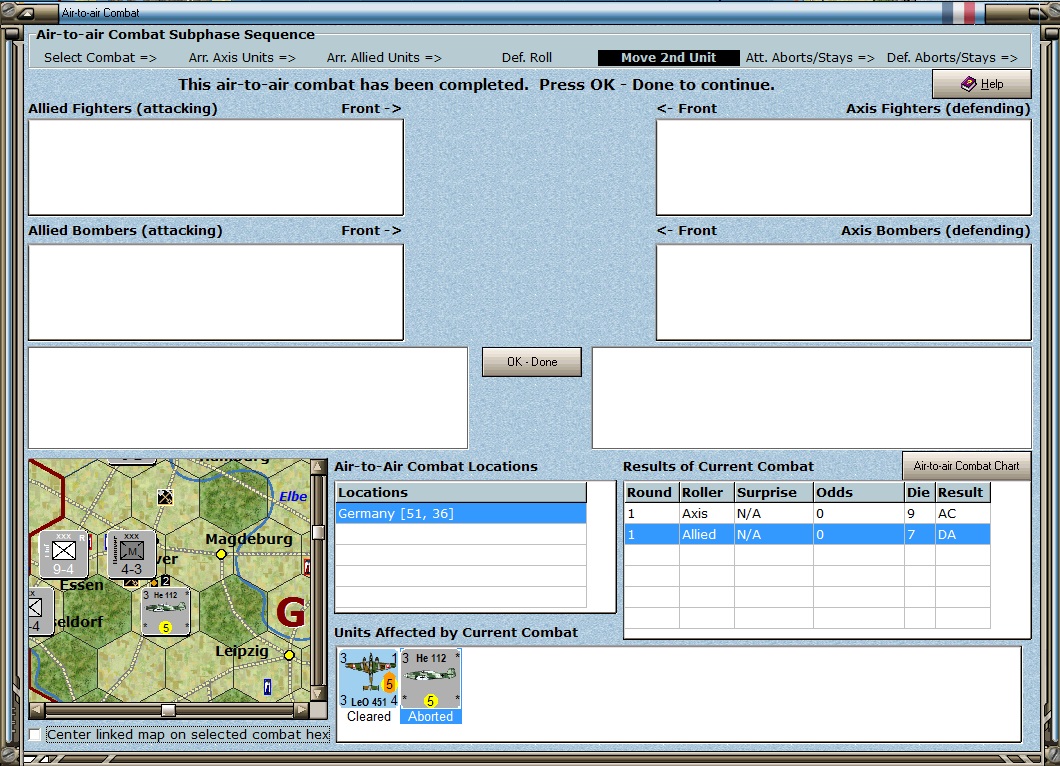1060x766 pixels.
Task: Click the Leipzig city dot on map
Action: 289,655
